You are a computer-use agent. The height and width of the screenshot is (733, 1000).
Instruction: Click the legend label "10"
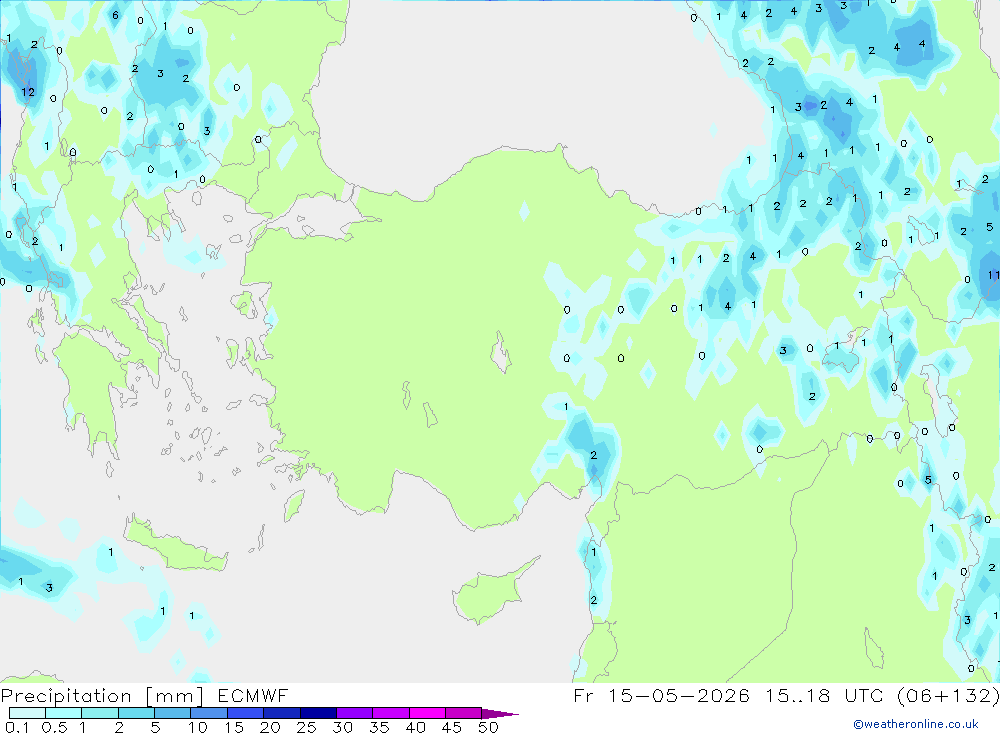(x=197, y=727)
